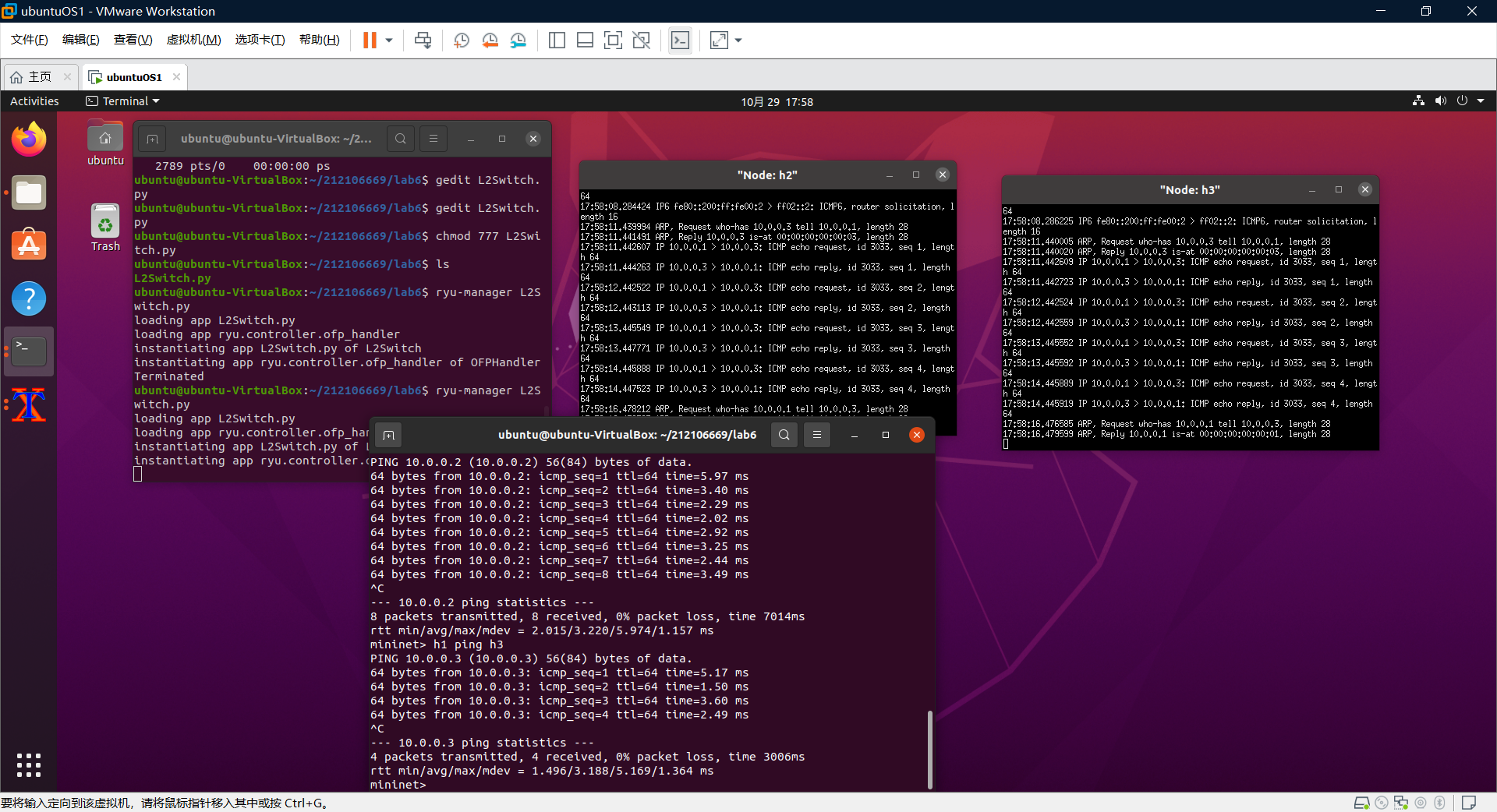Open the Trash desktop icon

tap(105, 228)
